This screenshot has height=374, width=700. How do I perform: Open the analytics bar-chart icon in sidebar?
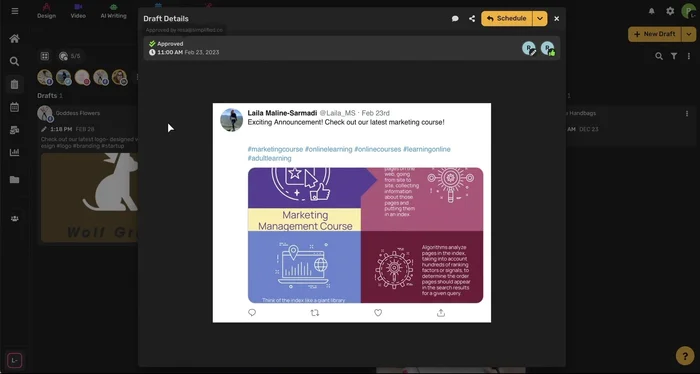[14, 152]
